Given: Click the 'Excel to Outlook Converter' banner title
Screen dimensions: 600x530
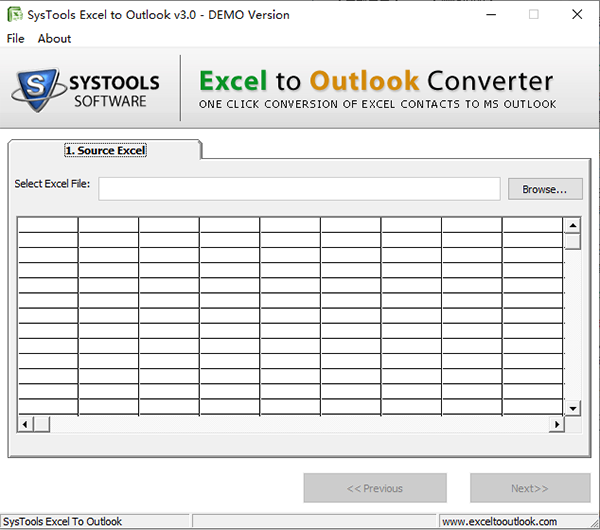Looking at the screenshot, I should (376, 81).
